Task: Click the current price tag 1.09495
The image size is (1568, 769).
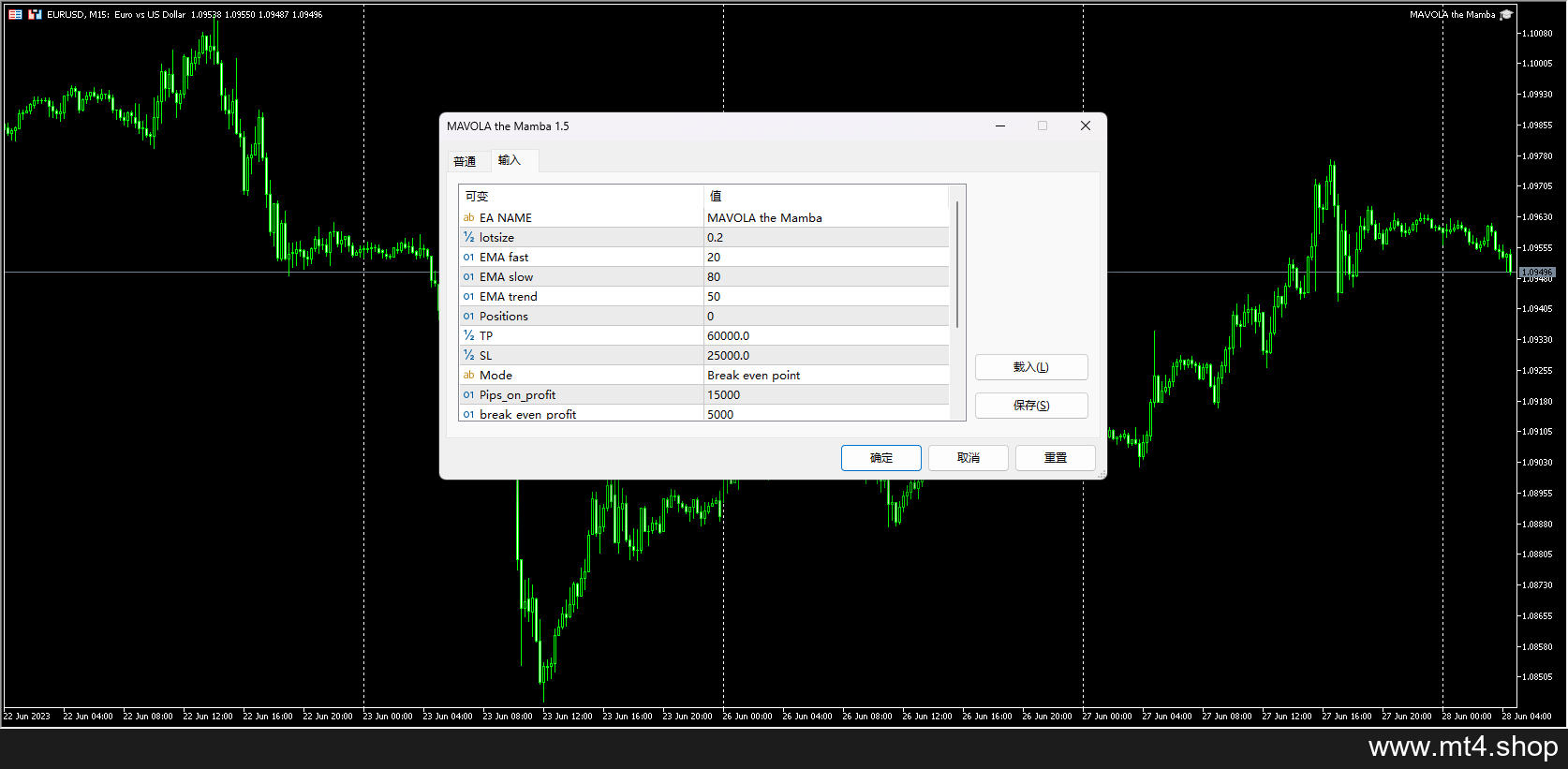Action: click(1537, 273)
